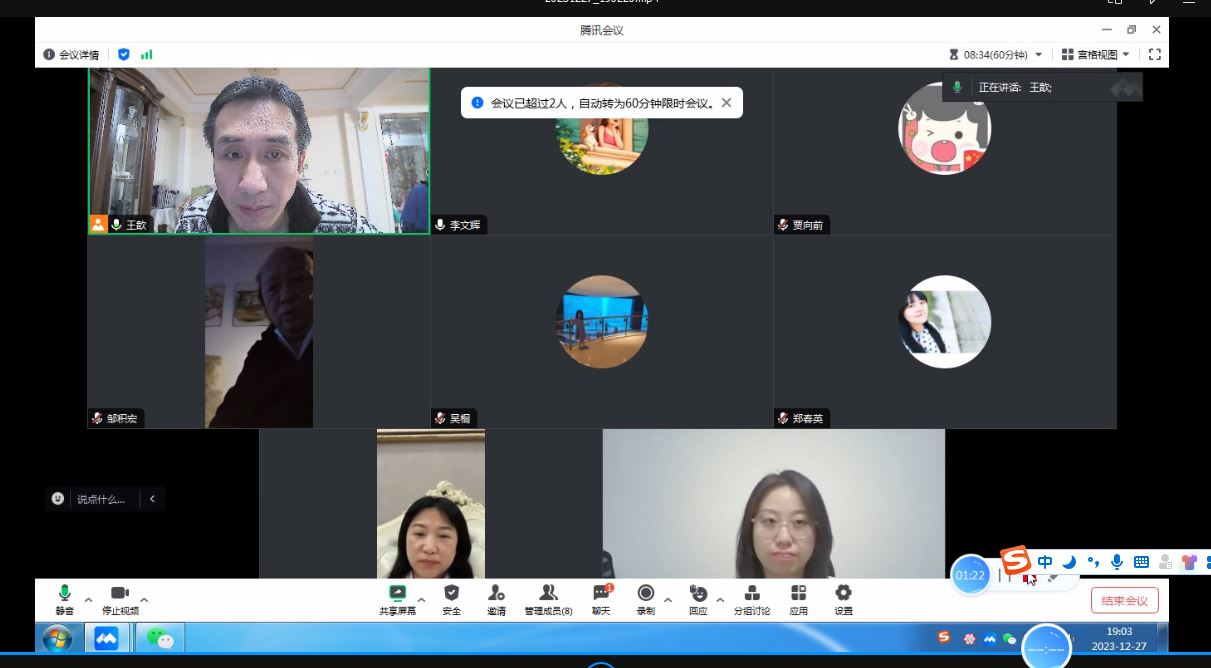The height and width of the screenshot is (668, 1211).
Task: Open the 回应 reactions menu
Action: [698, 599]
